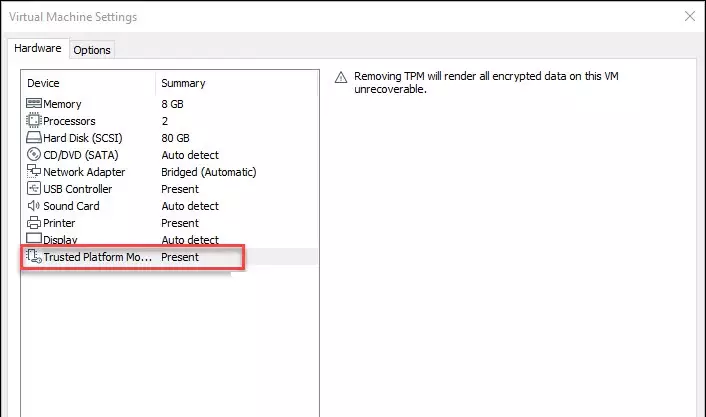This screenshot has height=417, width=706.
Task: Select the Display row label
Action: click(x=60, y=240)
